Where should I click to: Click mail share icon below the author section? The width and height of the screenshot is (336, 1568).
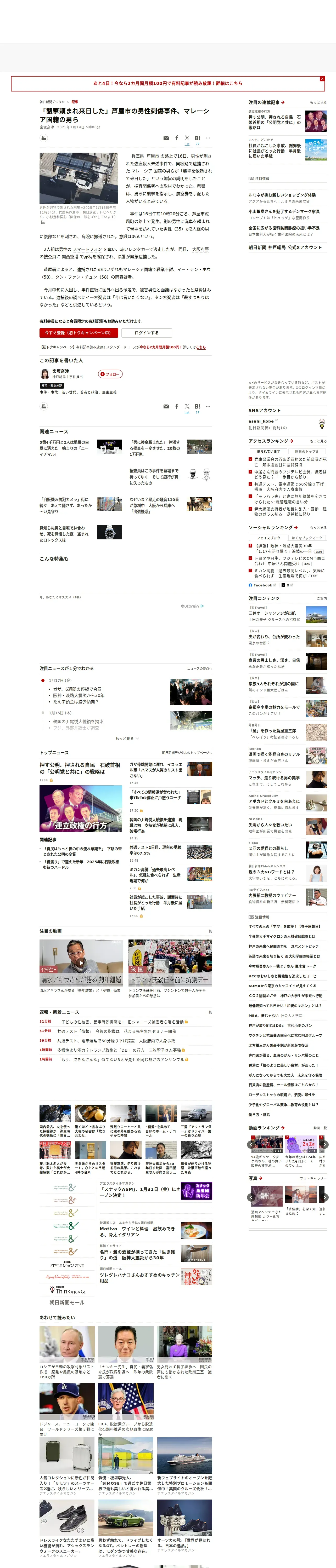(166, 406)
